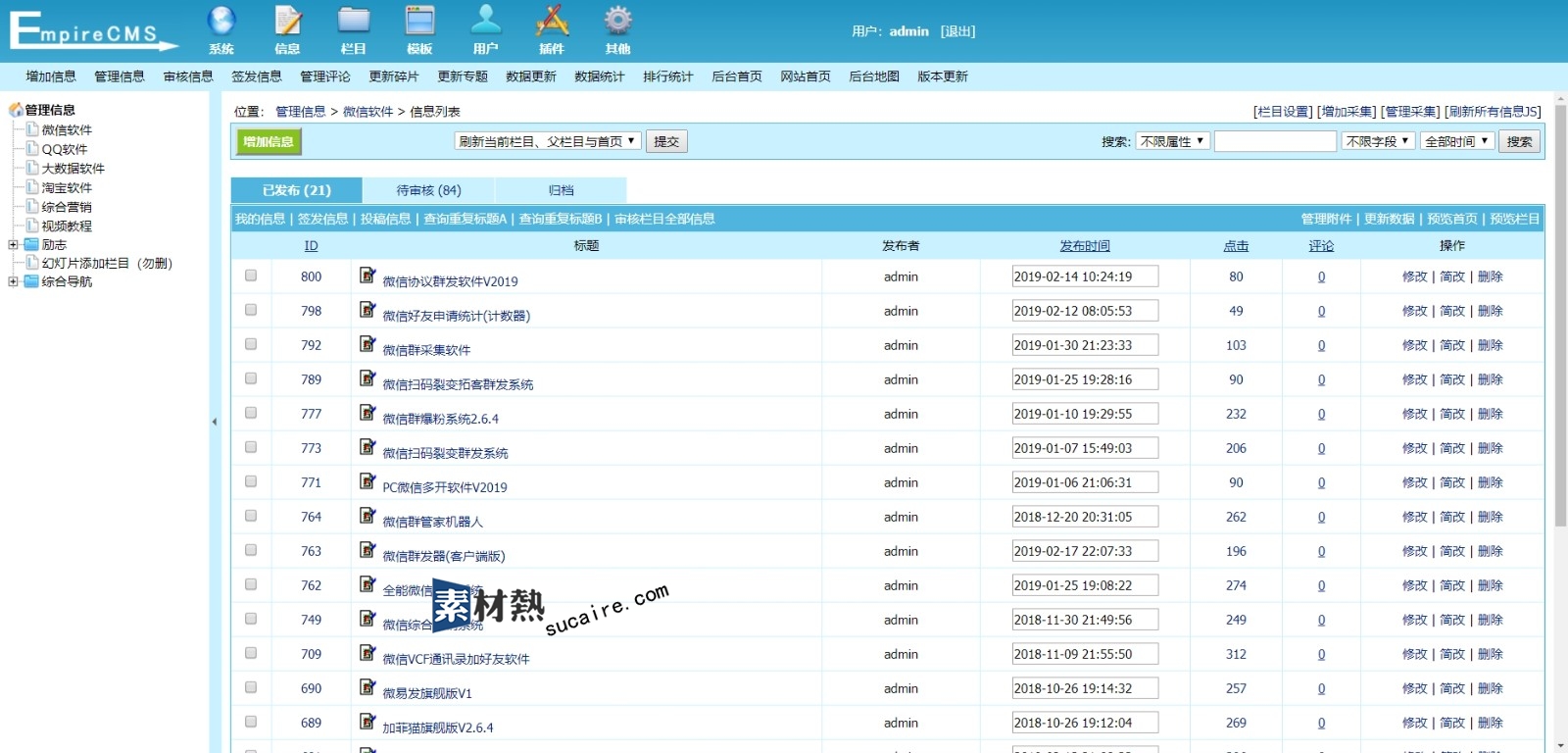Click in the search keyword input field

coord(1275,141)
